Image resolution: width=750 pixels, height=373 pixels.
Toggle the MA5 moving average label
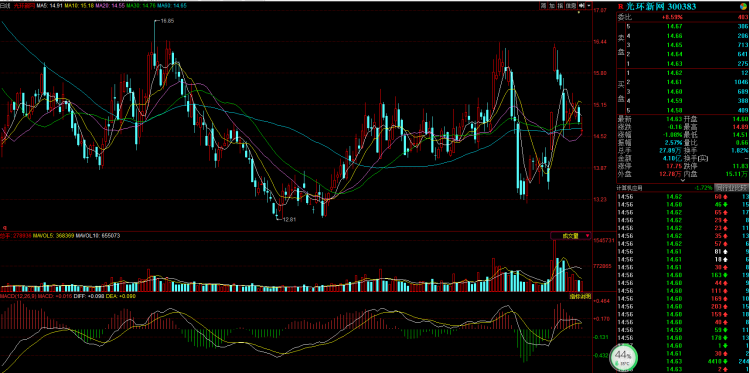(49, 5)
